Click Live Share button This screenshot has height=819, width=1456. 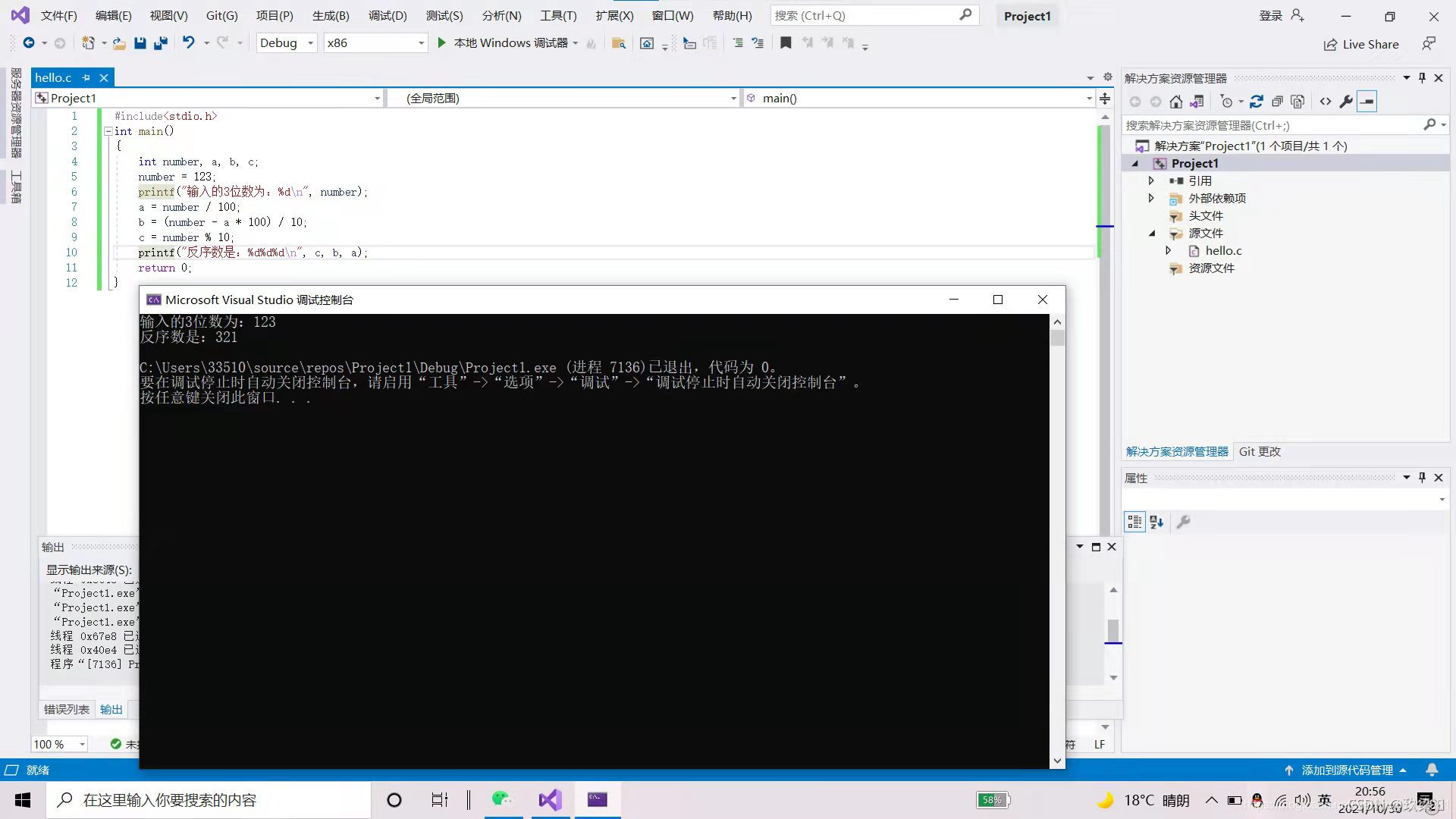coord(1361,44)
